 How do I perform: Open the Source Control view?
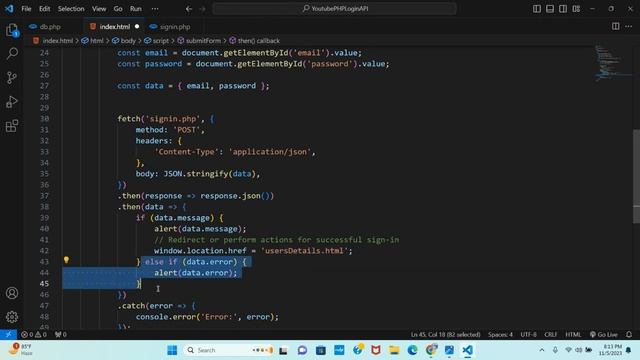12,78
